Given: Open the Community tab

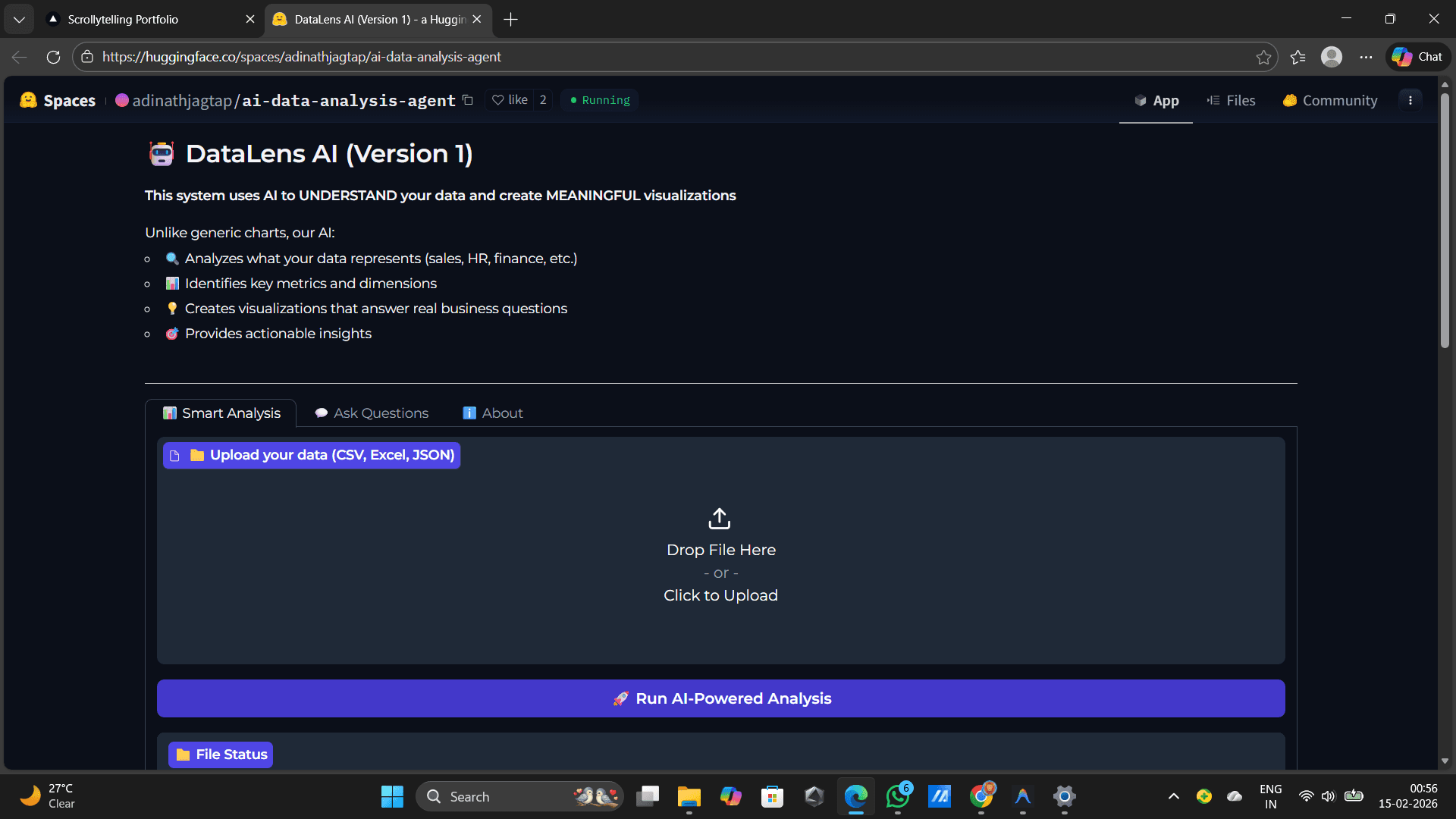Looking at the screenshot, I should coord(1329,101).
